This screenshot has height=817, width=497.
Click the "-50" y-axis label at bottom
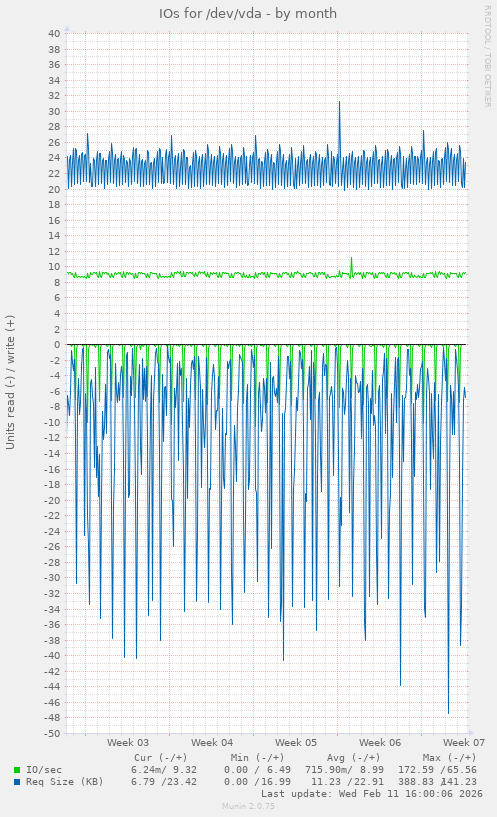pyautogui.click(x=52, y=734)
